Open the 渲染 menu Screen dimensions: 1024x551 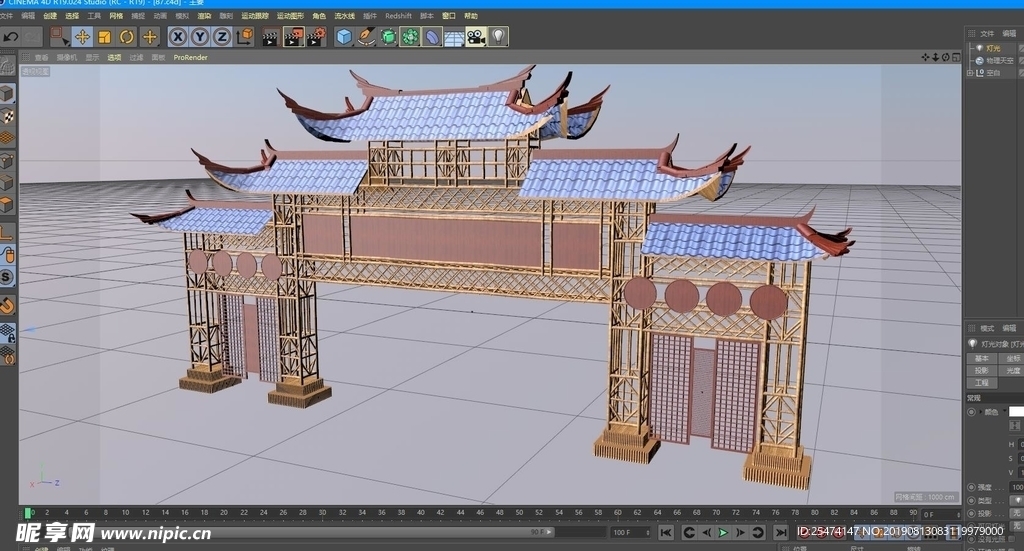click(x=204, y=16)
